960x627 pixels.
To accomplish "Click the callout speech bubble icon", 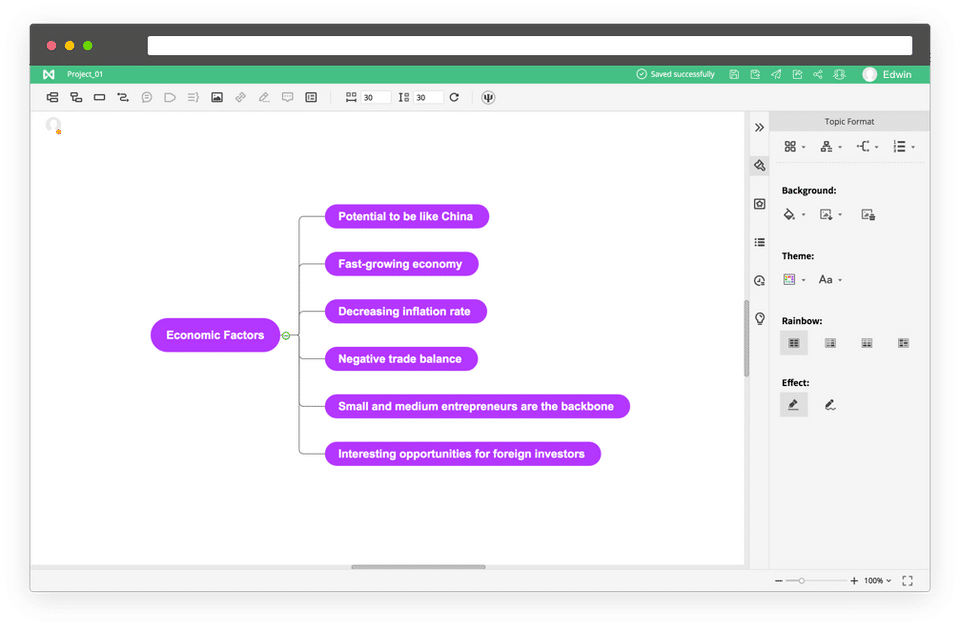I will point(147,97).
